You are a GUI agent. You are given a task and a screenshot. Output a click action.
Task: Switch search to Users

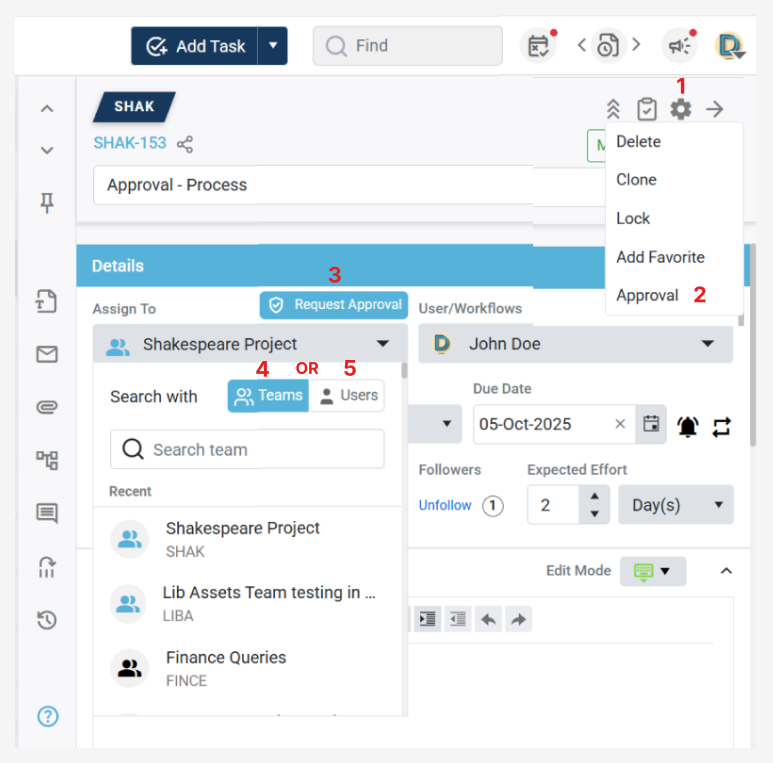point(348,396)
